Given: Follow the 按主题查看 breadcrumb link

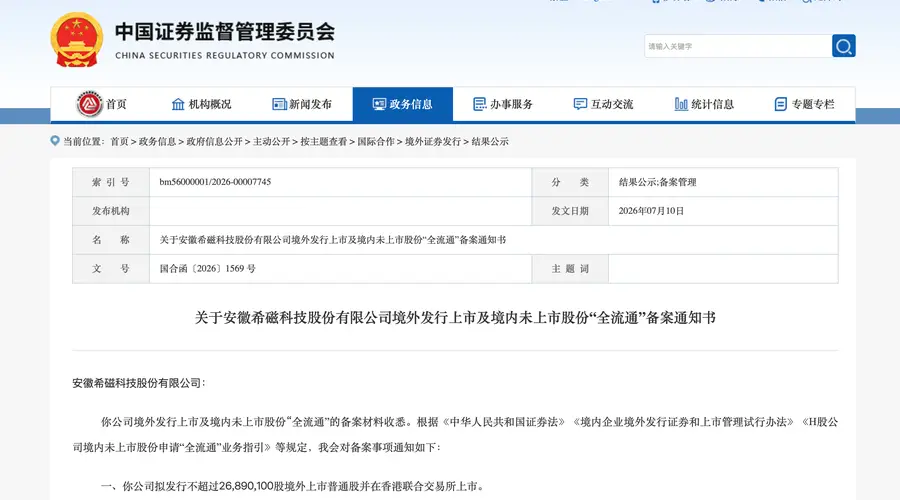Looking at the screenshot, I should pos(324,142).
